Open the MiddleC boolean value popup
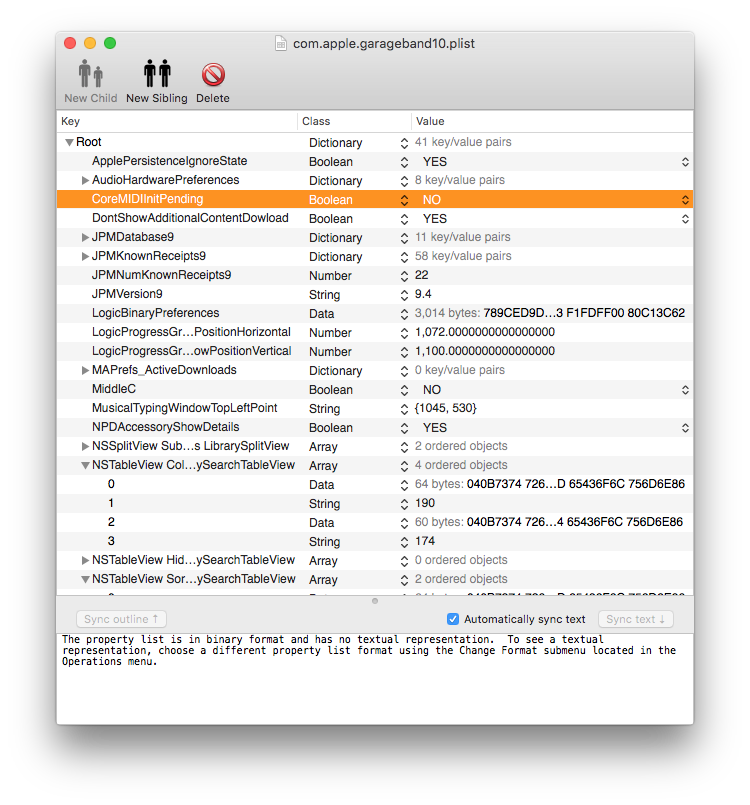 point(685,389)
